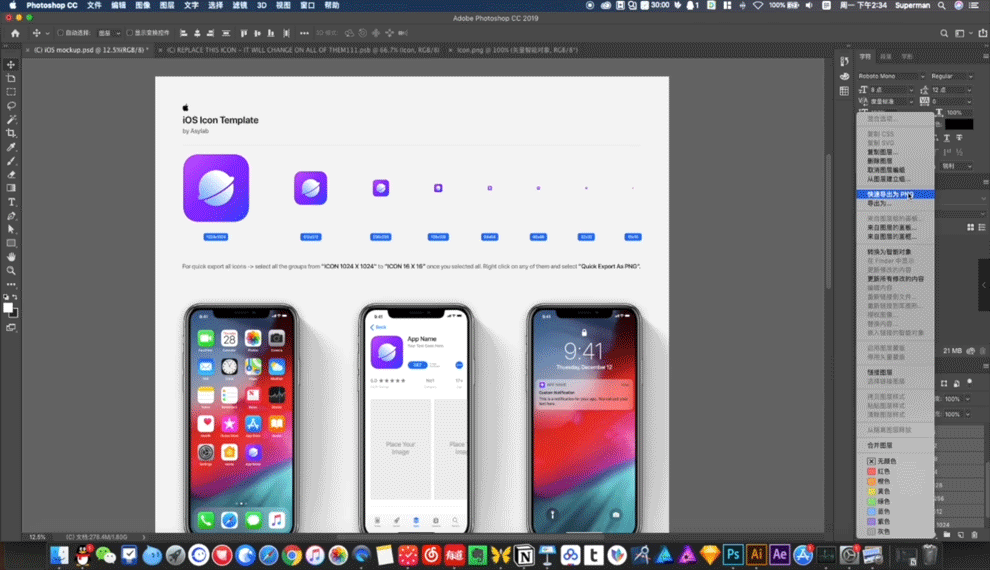Toggle strikethrough text style in Character panel
Screen dimensions: 990x570
coord(959,138)
